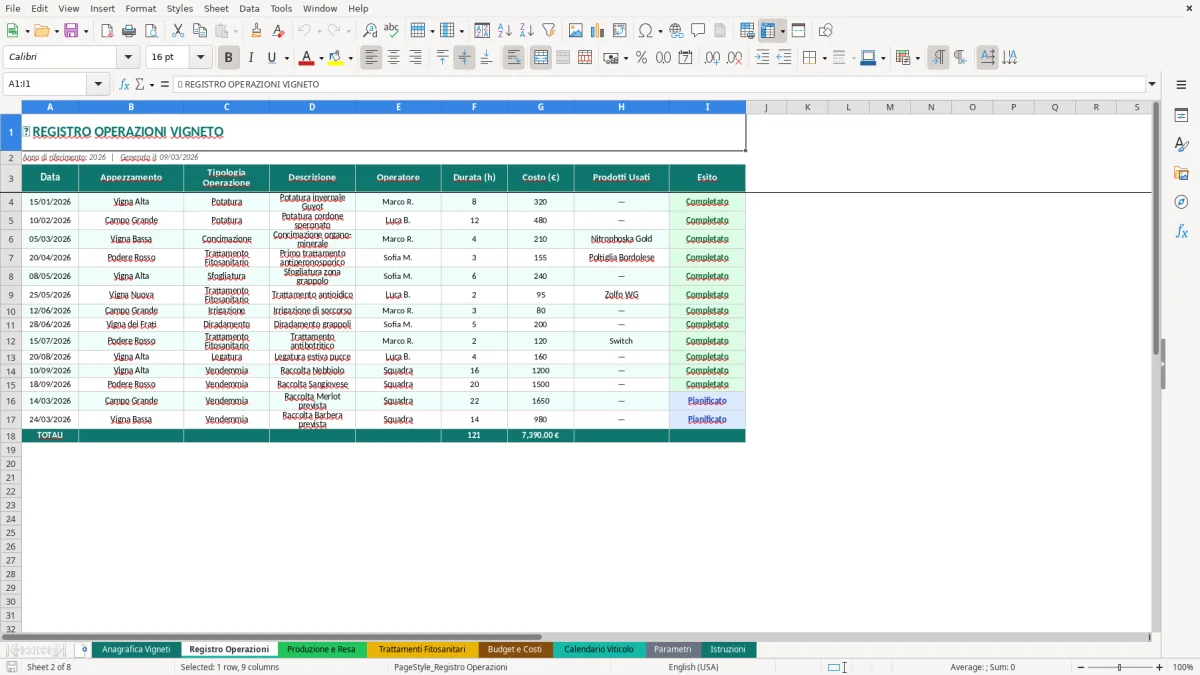This screenshot has width=1200, height=675.
Task: Export directly as PDF
Action: (107, 31)
